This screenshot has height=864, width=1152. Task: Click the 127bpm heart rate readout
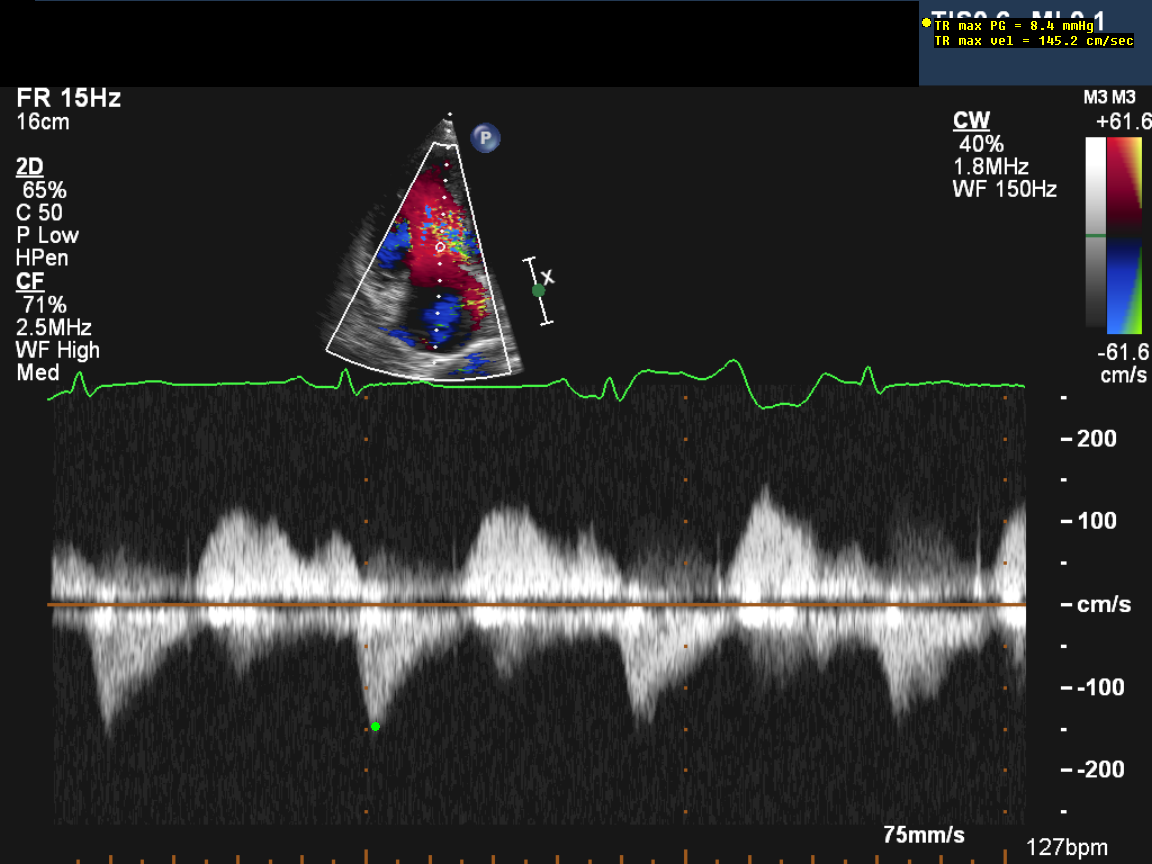[x=1066, y=847]
